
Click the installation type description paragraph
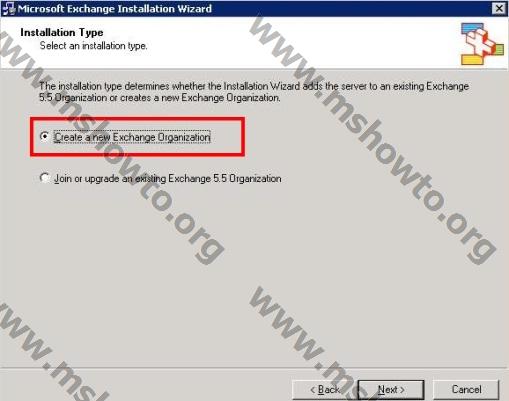coord(254,92)
